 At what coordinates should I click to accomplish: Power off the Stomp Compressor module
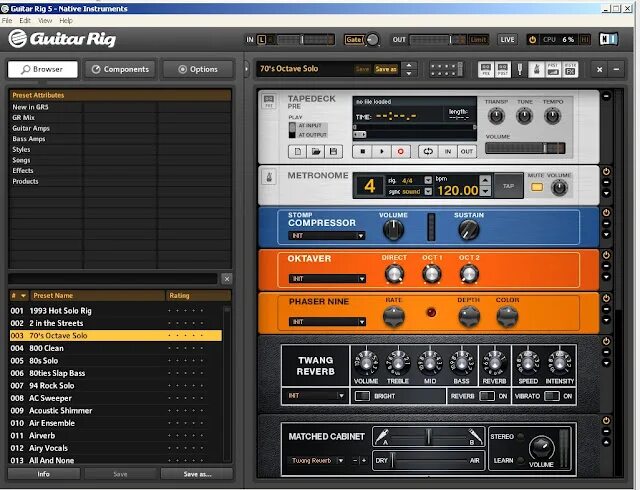tap(606, 213)
